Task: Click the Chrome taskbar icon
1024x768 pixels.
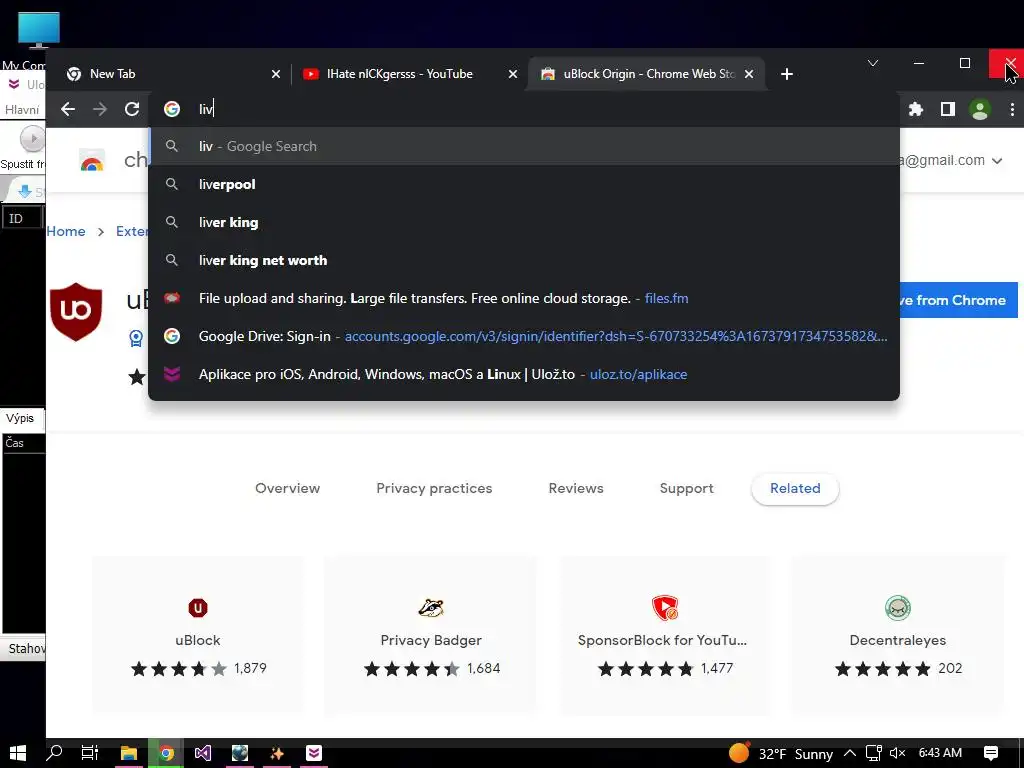Action: (166, 753)
